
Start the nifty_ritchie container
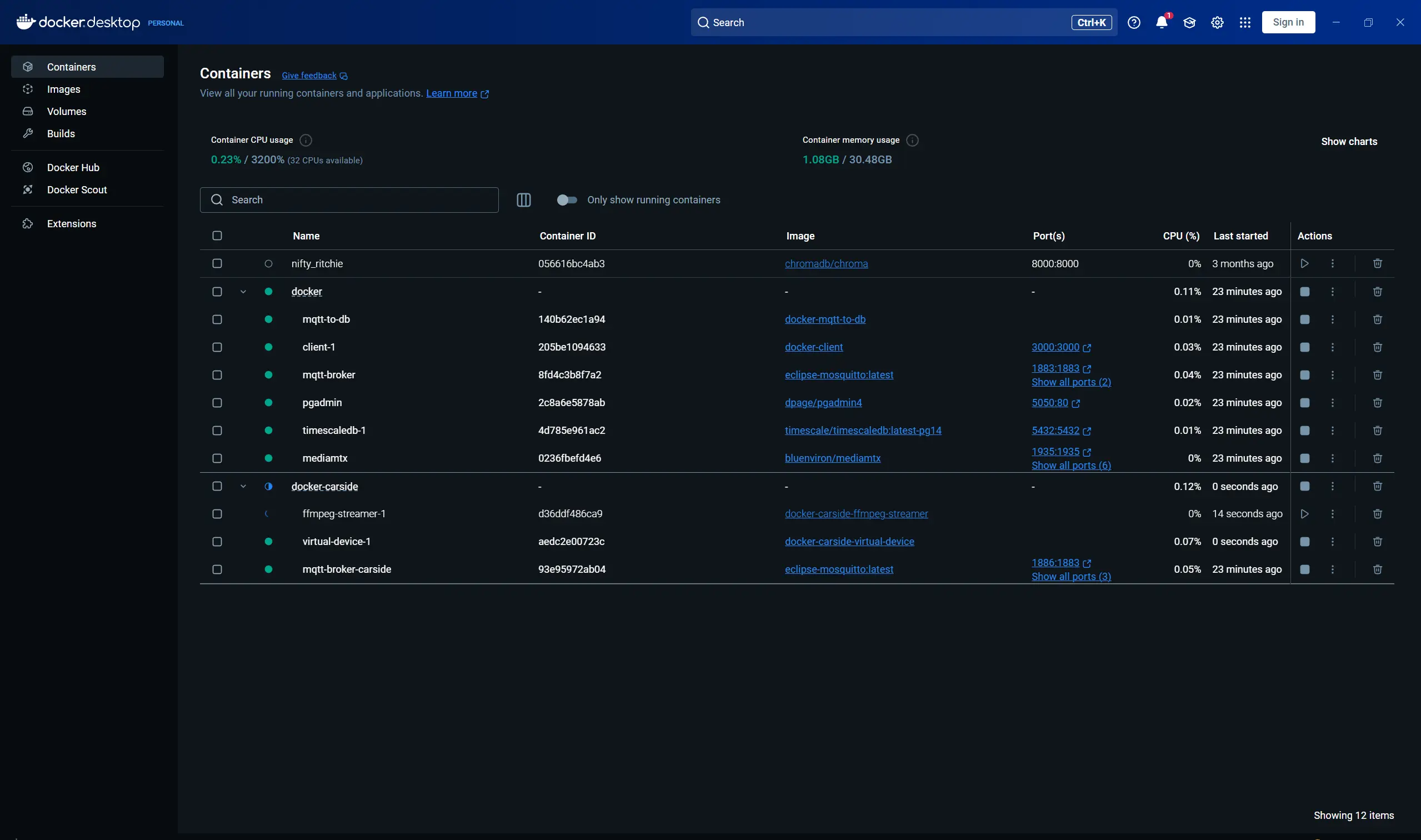[1304, 264]
